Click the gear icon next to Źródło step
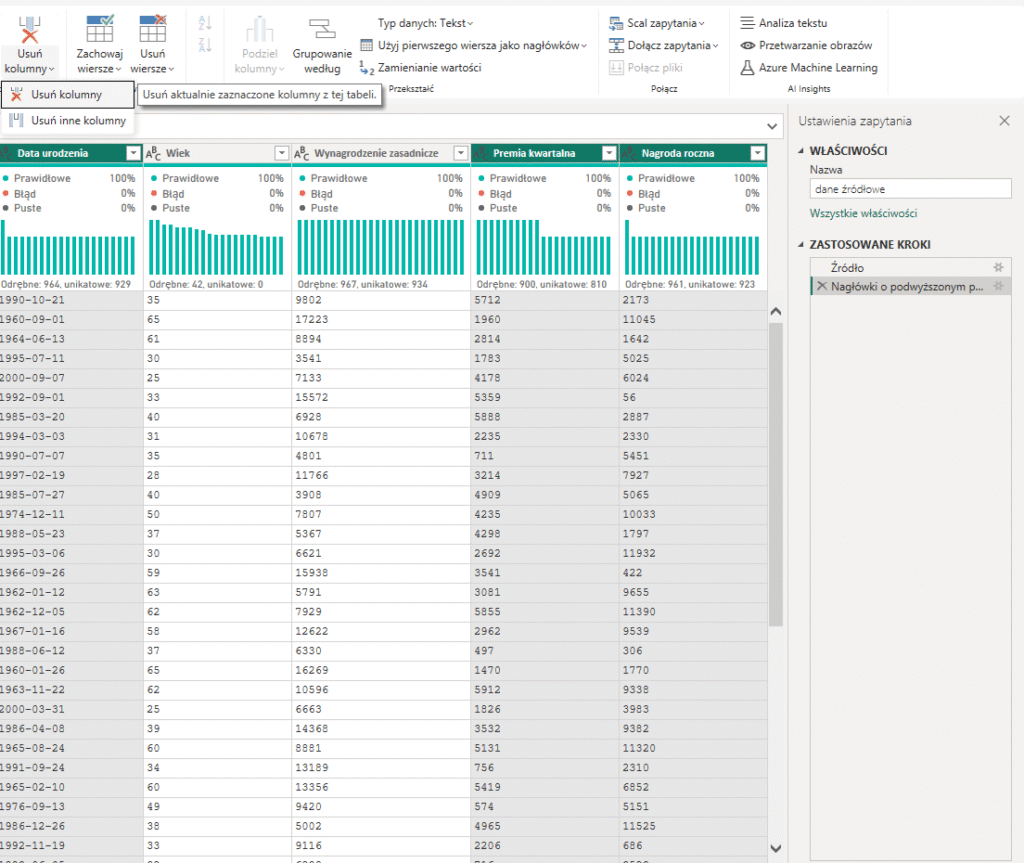Screen dimensions: 1024x863 (997, 267)
